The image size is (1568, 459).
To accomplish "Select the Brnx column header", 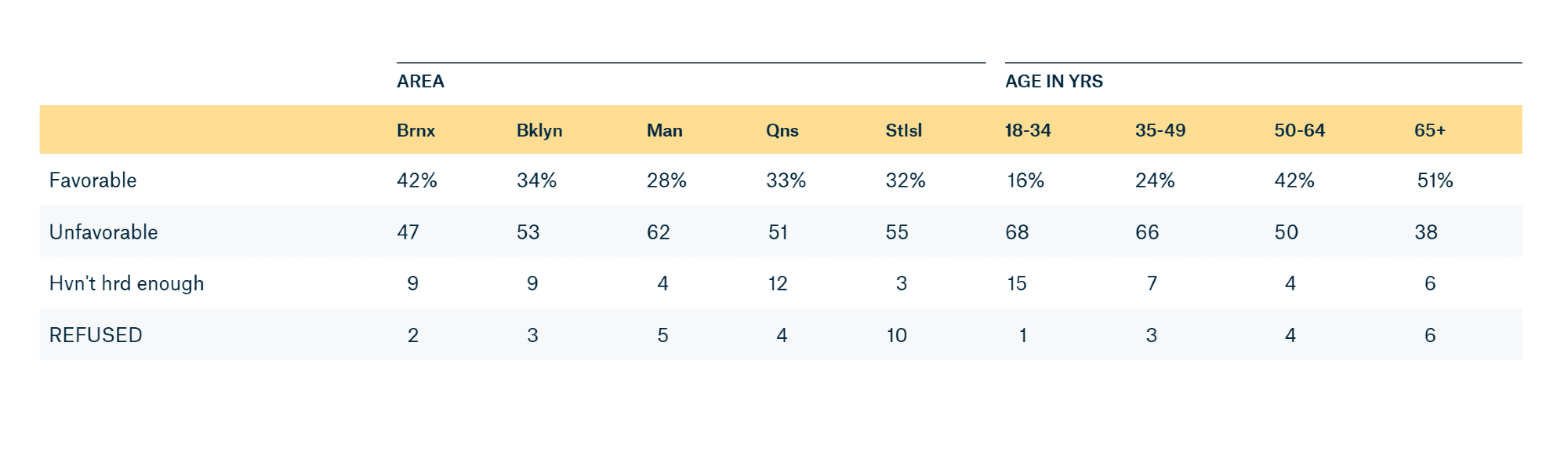I will tap(416, 130).
